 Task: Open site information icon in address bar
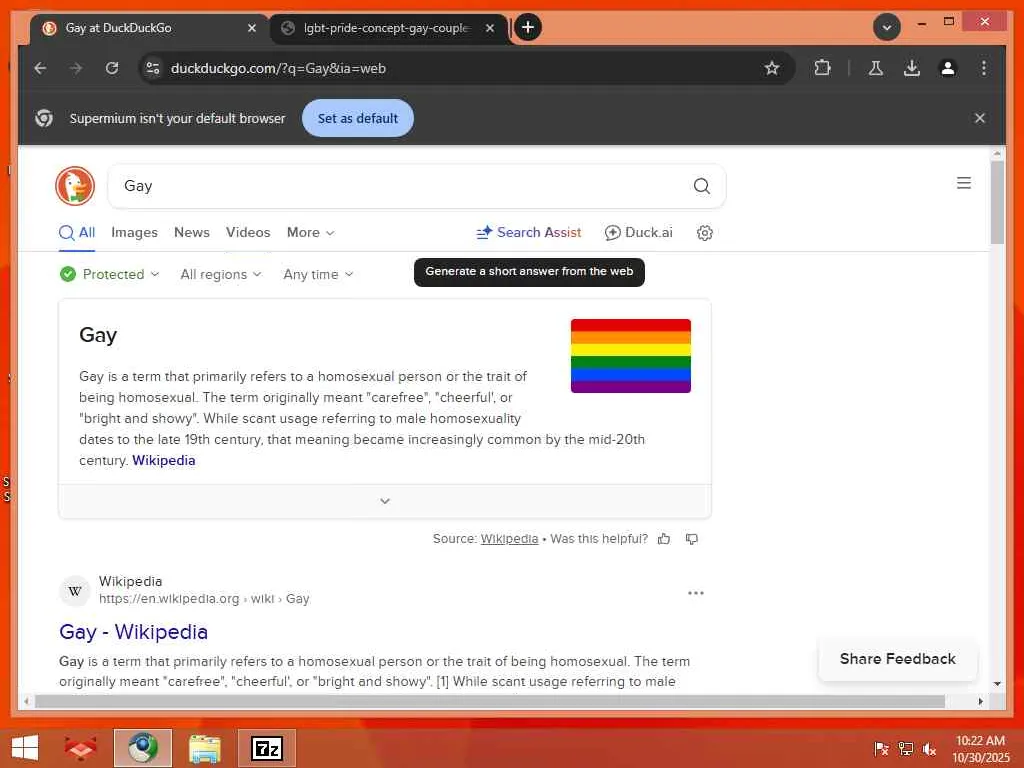tap(153, 68)
